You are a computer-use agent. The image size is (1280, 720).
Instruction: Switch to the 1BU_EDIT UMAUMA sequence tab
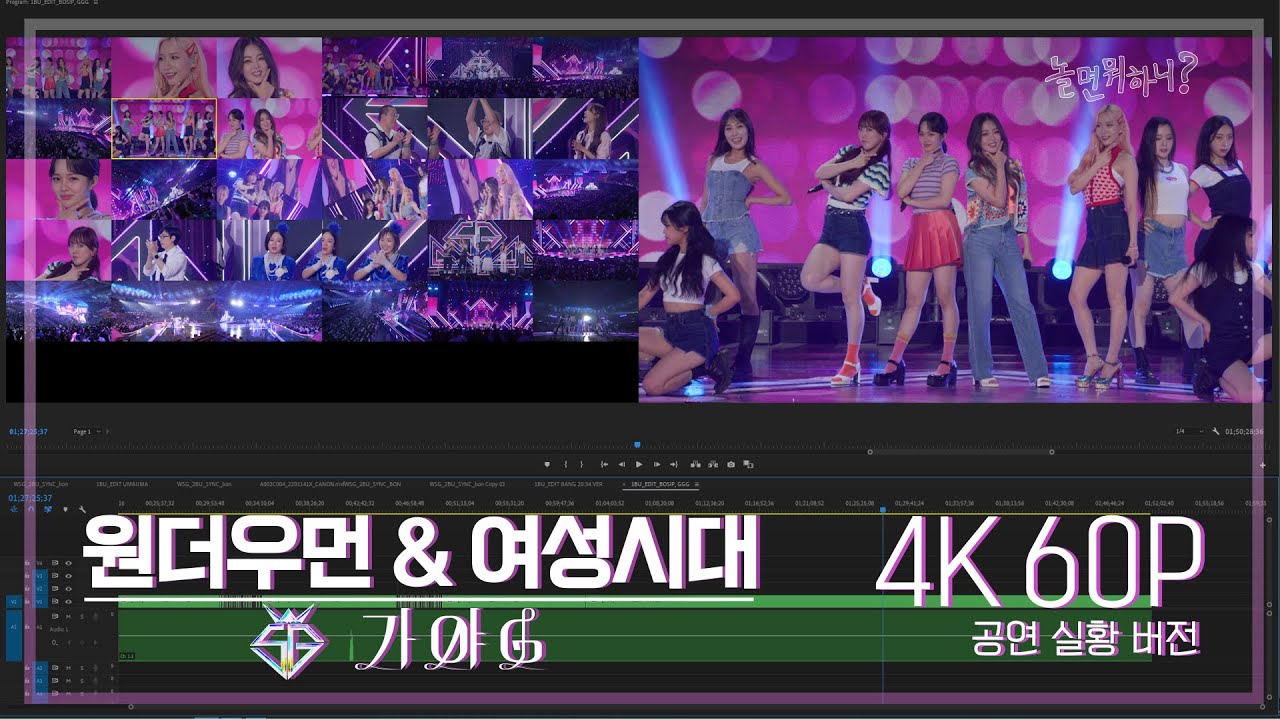121,483
